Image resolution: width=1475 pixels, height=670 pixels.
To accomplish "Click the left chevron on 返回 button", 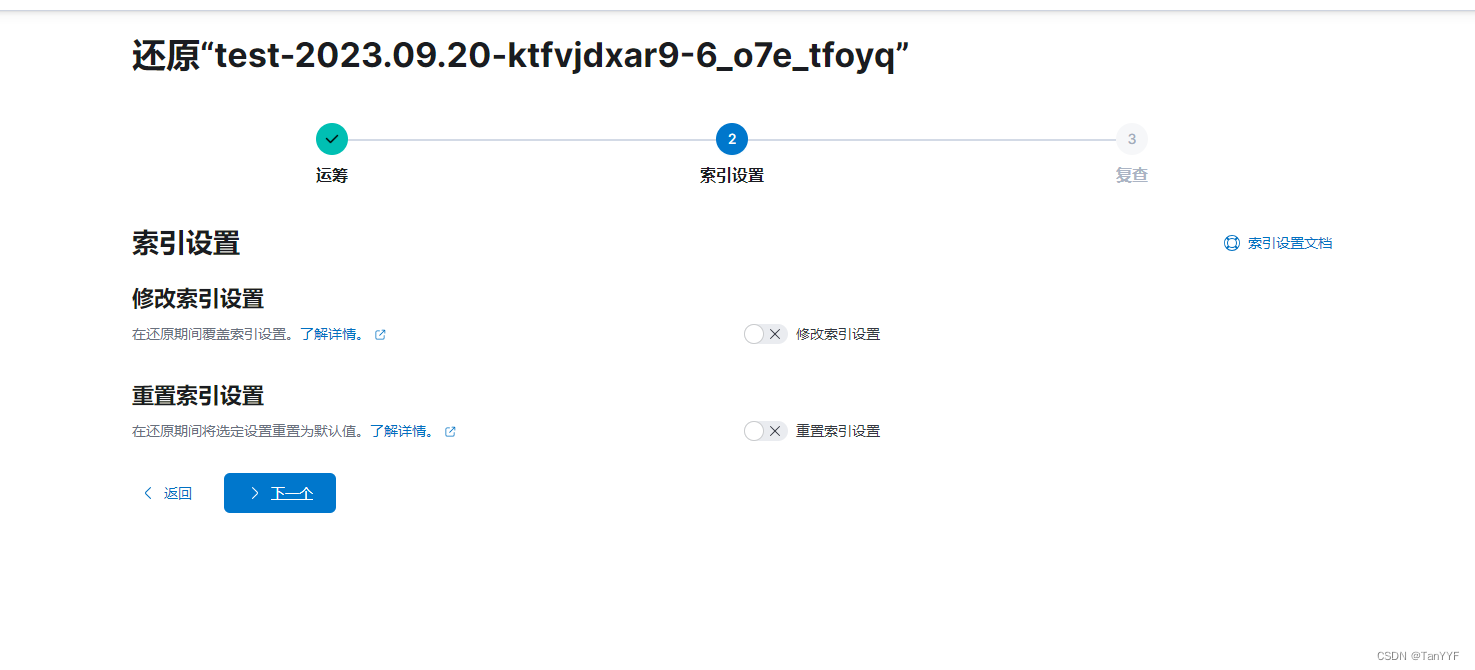I will click(147, 493).
